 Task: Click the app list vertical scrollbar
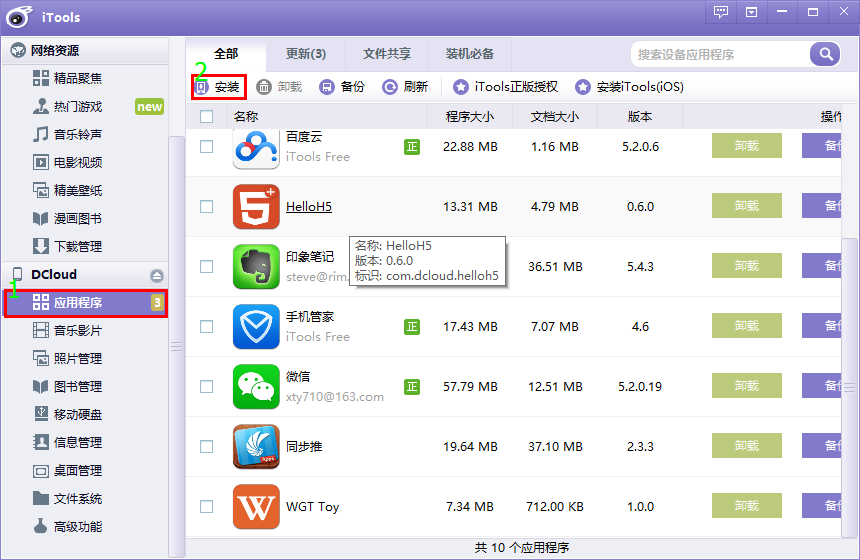tap(850, 387)
